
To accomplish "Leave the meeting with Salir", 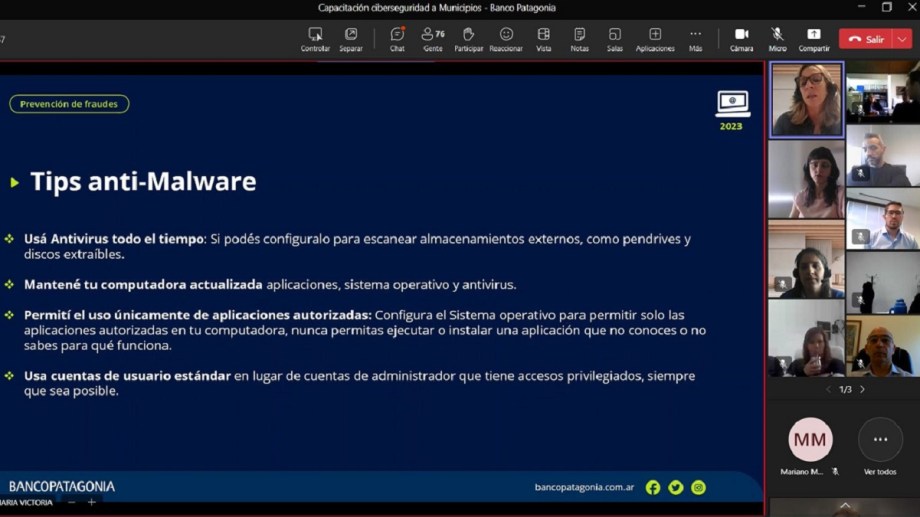I will [866, 39].
